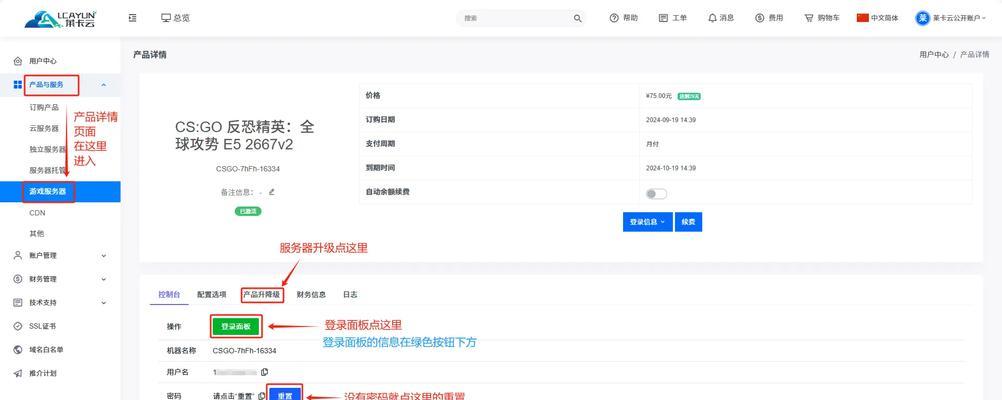Open the 登录信息 dropdown button
Image resolution: width=1002 pixels, height=400 pixels.
pos(647,222)
